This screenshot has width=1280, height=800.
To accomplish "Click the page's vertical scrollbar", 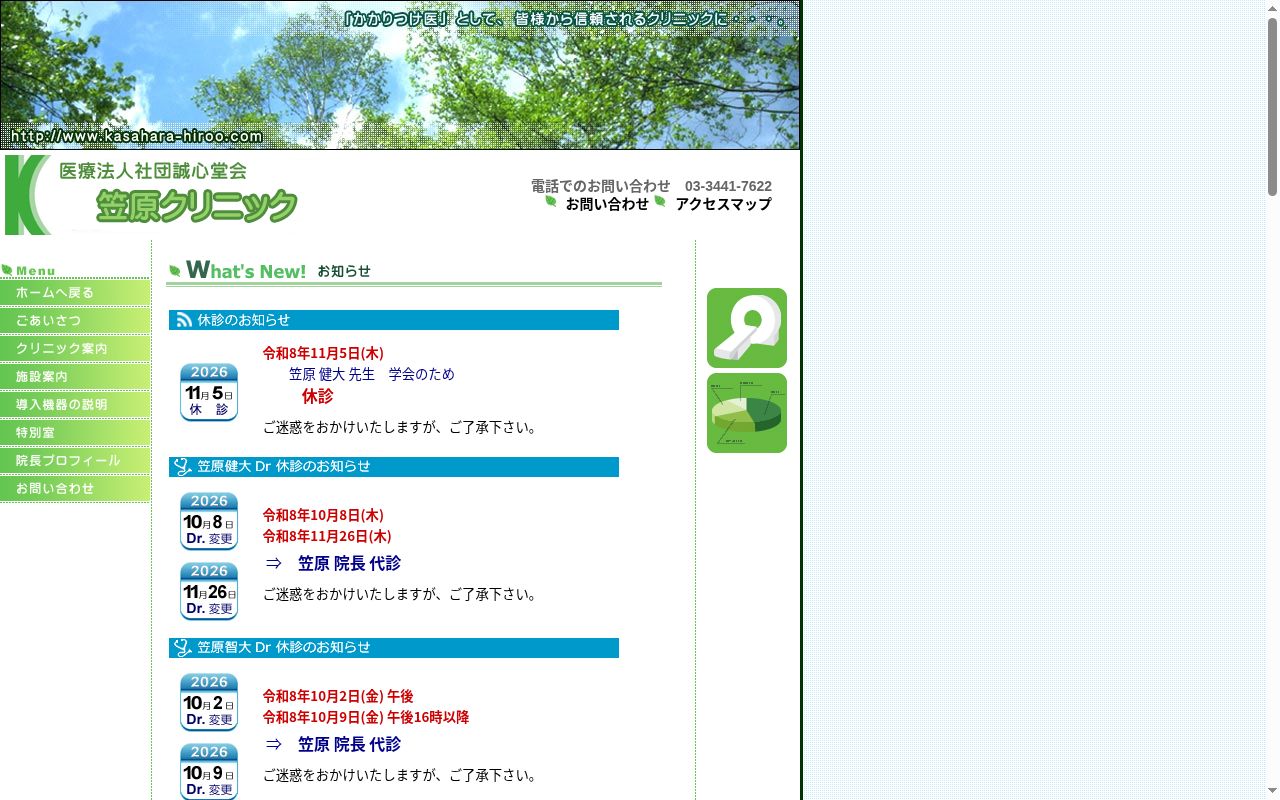I will [1273, 400].
